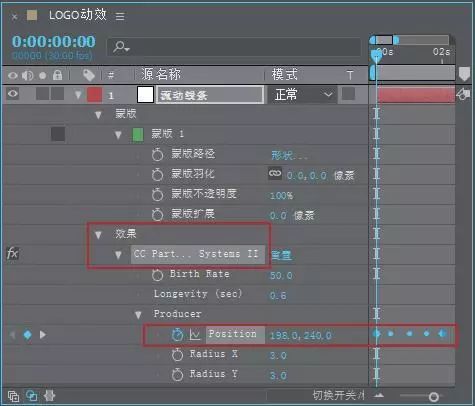Viewport: 475px width, 406px height.
Task: Click the 源名称 column header
Action: tap(161, 74)
